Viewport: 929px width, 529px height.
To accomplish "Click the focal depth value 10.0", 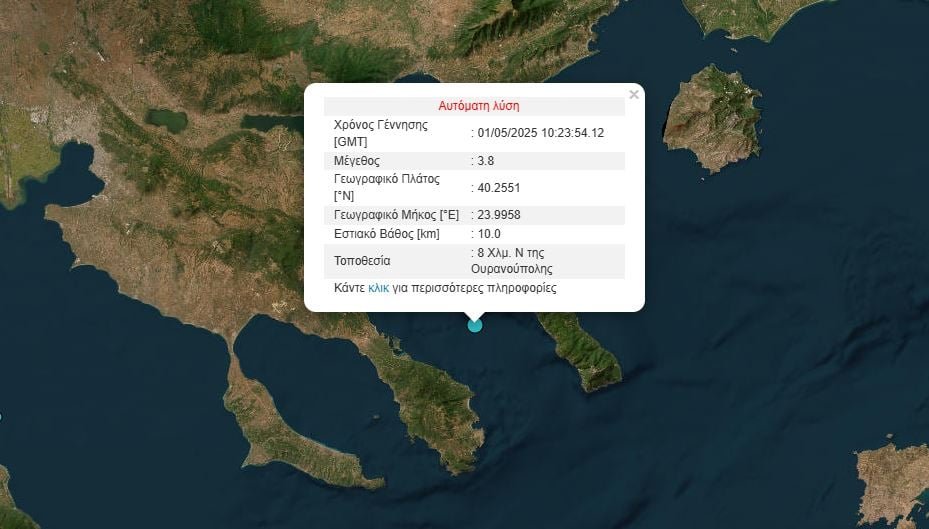I will pyautogui.click(x=492, y=234).
